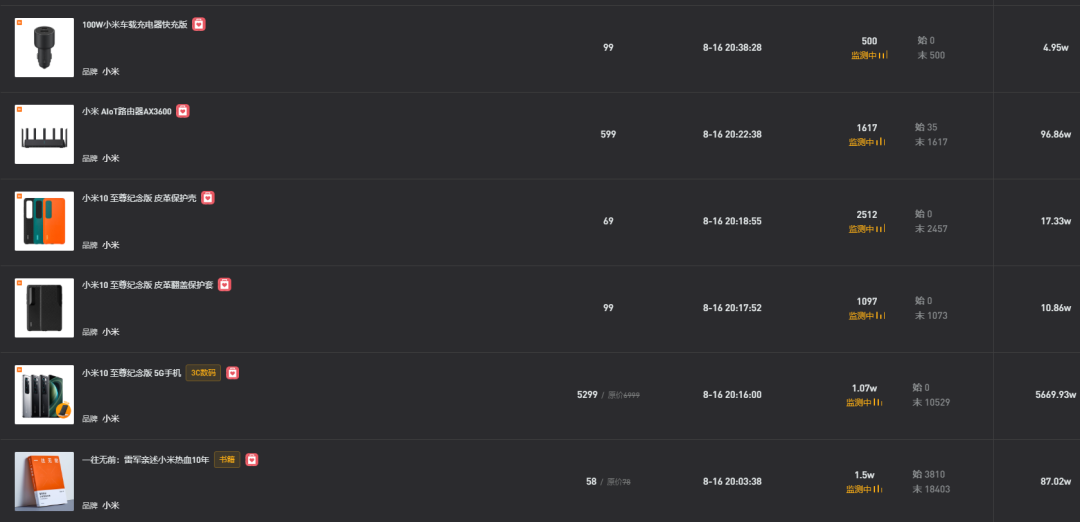Click favorite heart icon for 100W car charger

tap(198, 24)
